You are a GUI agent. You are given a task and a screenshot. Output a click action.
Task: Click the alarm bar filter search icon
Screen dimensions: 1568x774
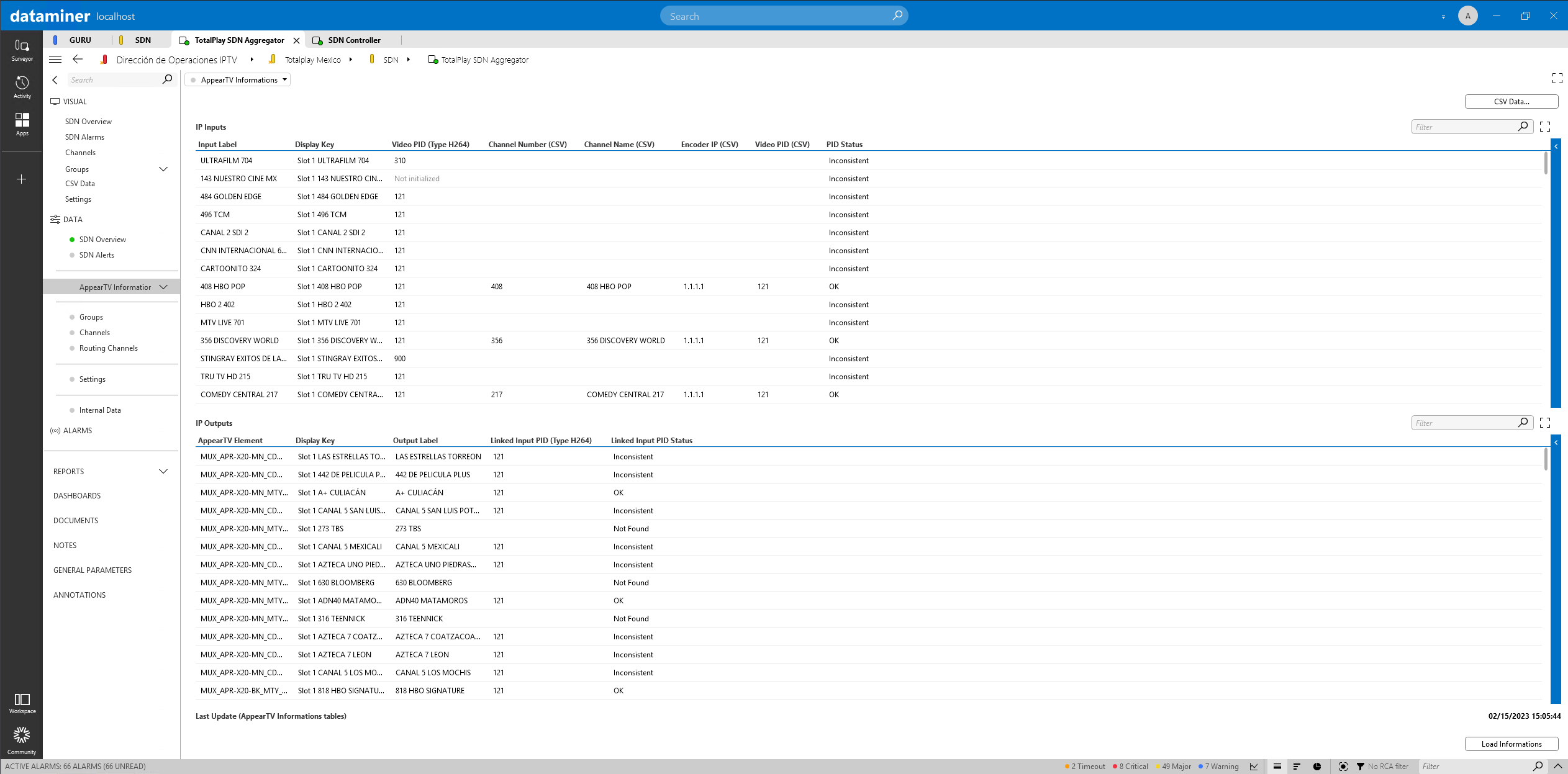pyautogui.click(x=1538, y=767)
